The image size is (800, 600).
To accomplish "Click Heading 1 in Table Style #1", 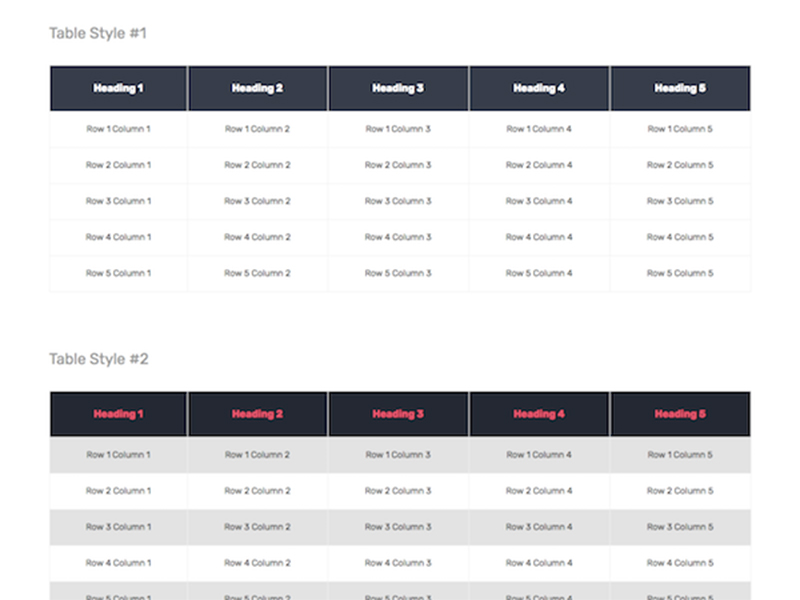I will pos(118,88).
